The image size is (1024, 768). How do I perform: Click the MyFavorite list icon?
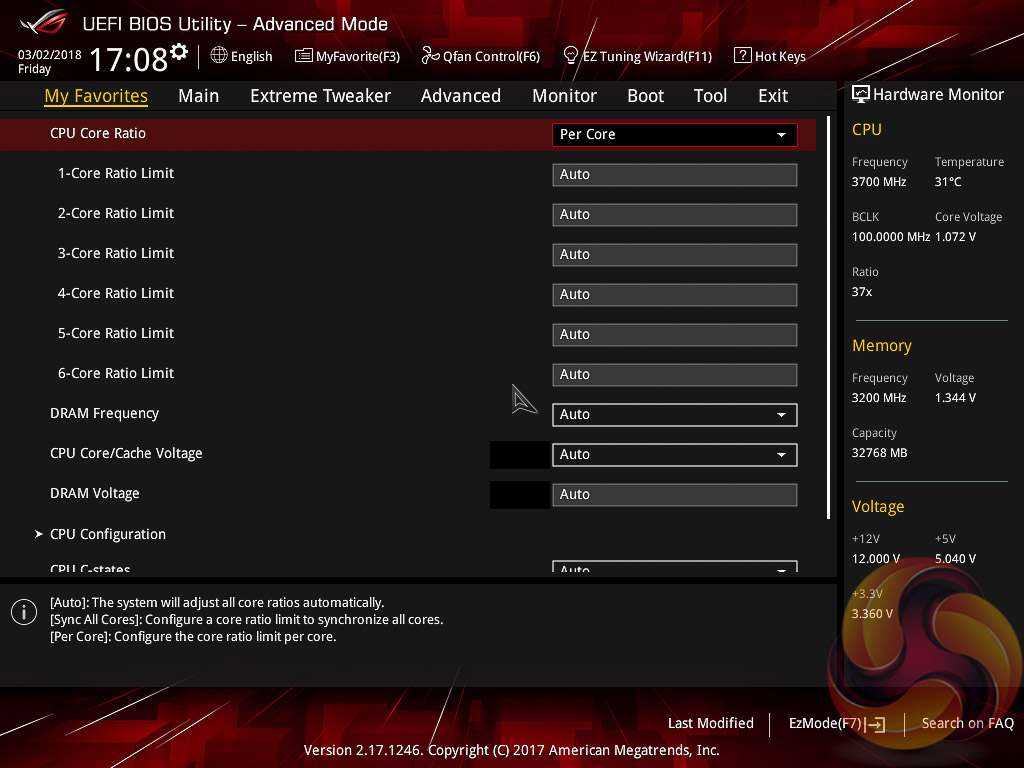(x=304, y=56)
